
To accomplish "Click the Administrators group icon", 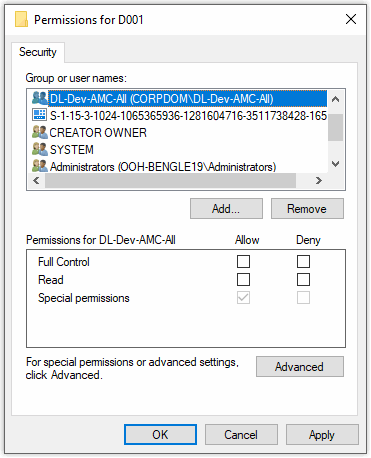I will (40, 166).
